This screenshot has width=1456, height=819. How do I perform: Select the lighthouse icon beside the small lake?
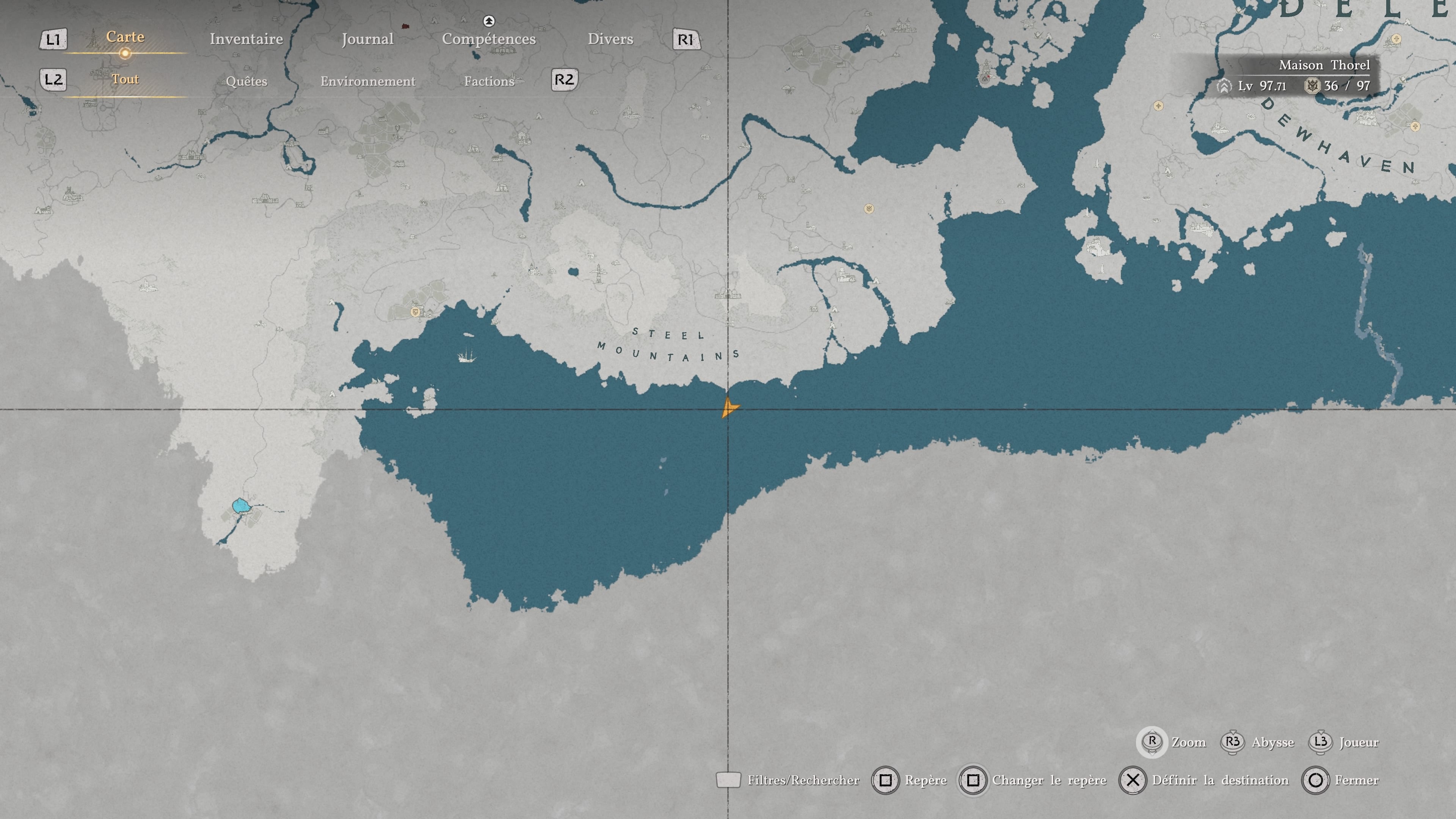tap(598, 273)
